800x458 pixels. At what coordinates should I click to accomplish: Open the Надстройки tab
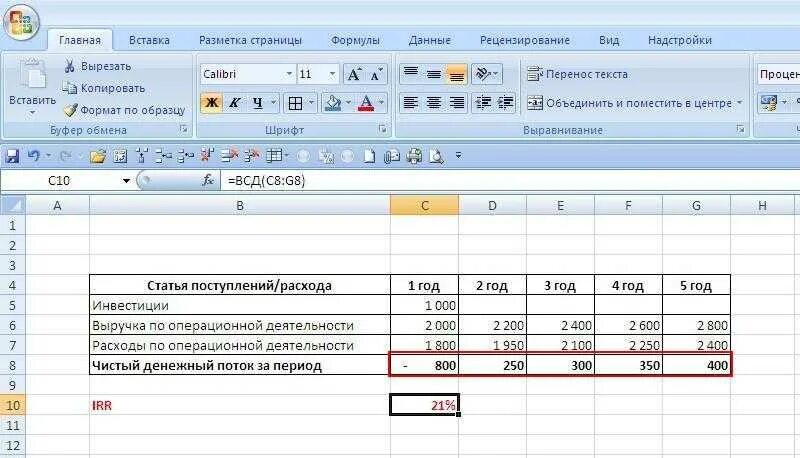tap(680, 40)
